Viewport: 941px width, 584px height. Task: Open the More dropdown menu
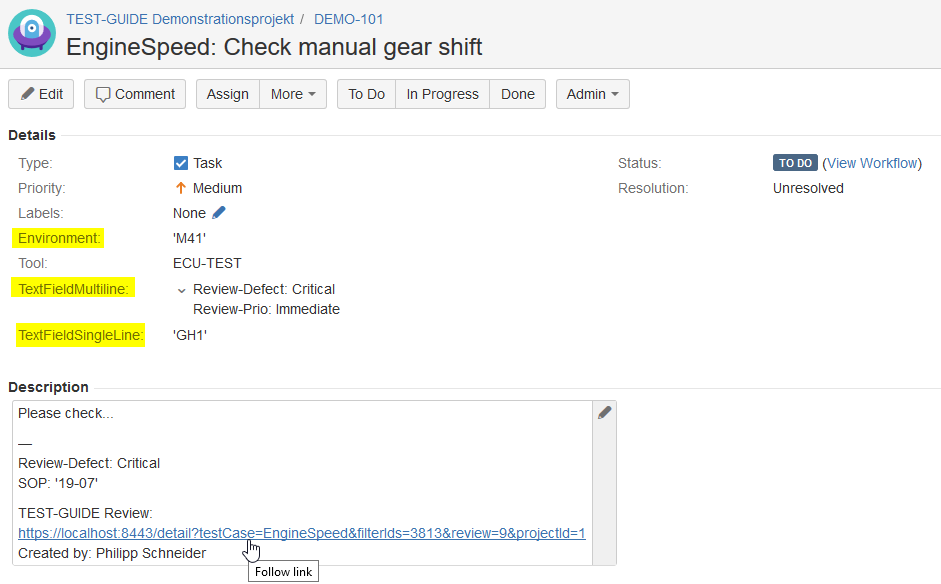(x=293, y=94)
